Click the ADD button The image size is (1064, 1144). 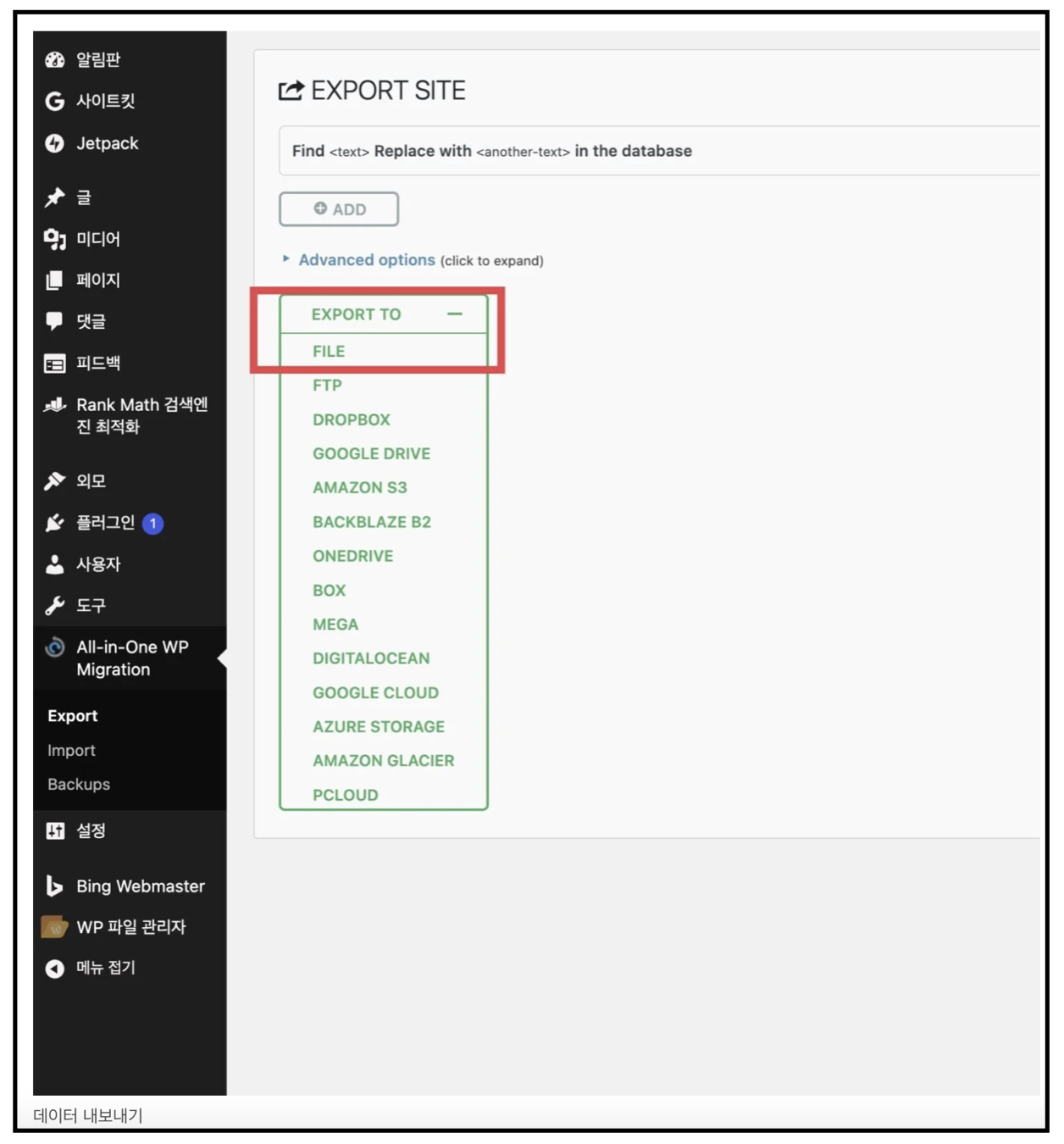339,209
